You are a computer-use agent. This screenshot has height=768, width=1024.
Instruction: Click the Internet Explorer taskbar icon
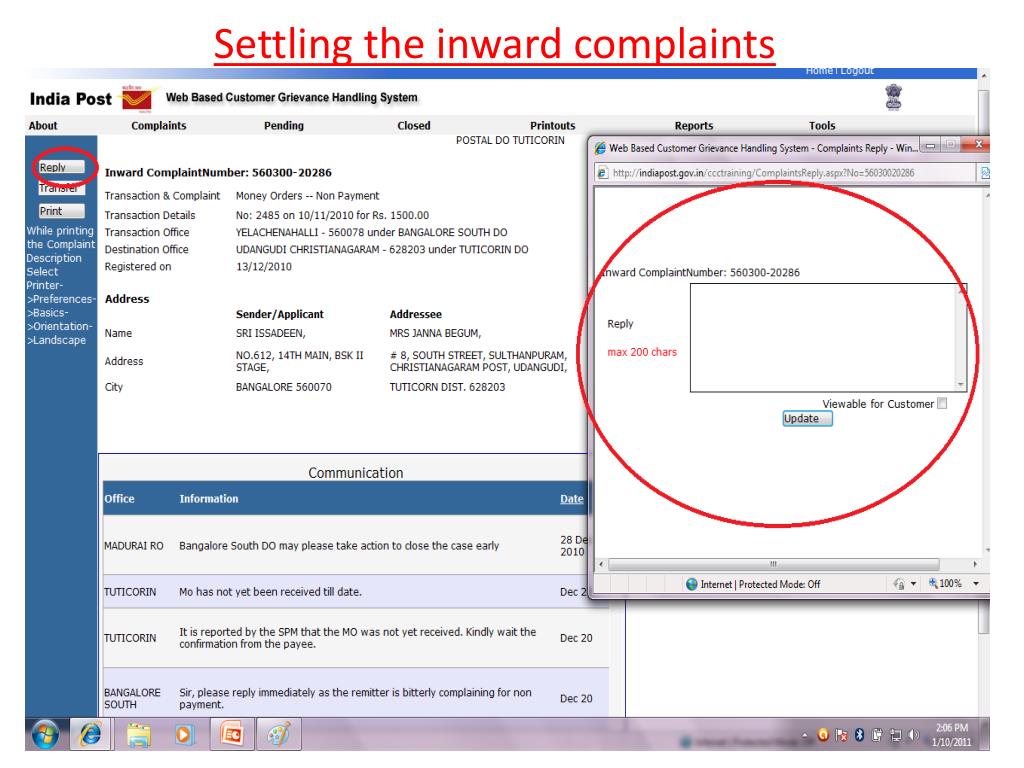(91, 735)
